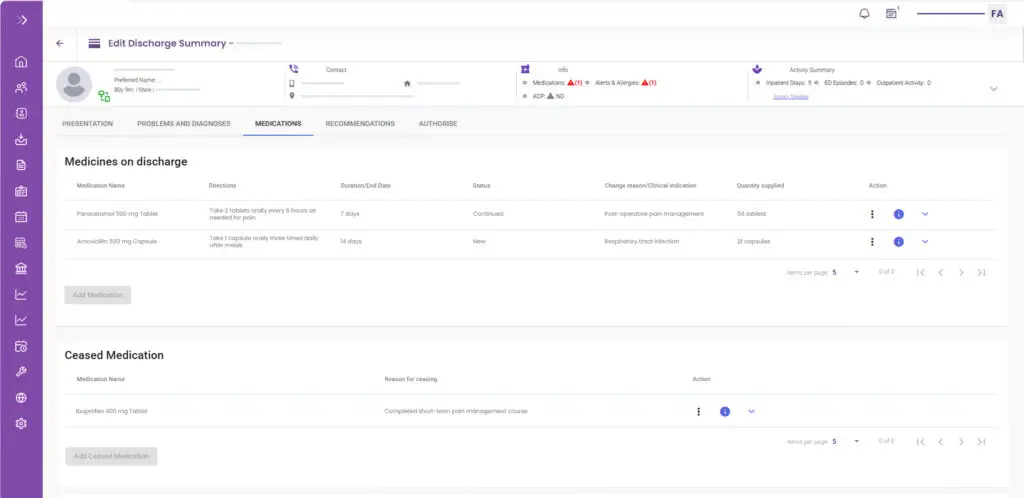Screen dimensions: 1024x498
Task: Jump to last page in Medicines on discharge
Action: (982, 272)
